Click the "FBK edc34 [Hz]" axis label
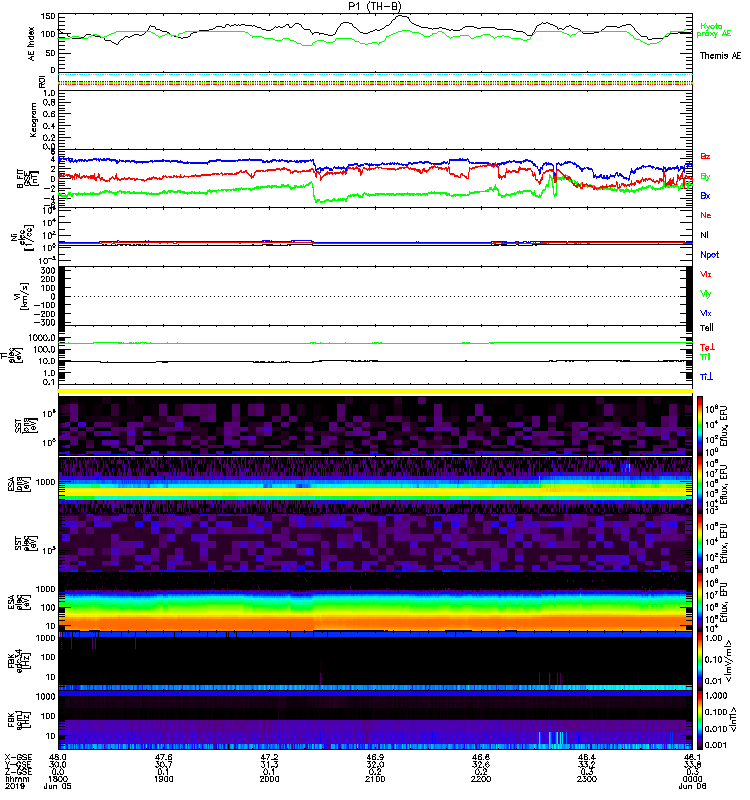Viewport: 750px width, 800px height. click(18, 661)
